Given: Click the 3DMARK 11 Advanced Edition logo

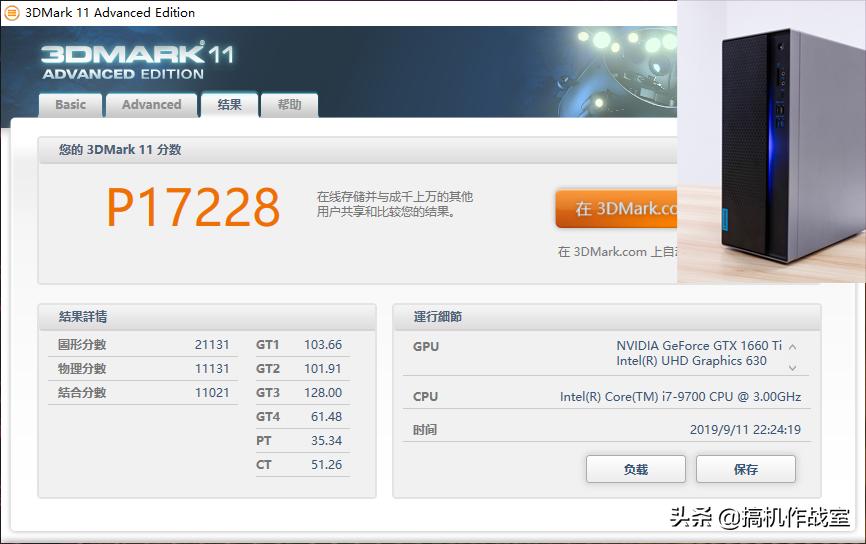Looking at the screenshot, I should tap(138, 61).
